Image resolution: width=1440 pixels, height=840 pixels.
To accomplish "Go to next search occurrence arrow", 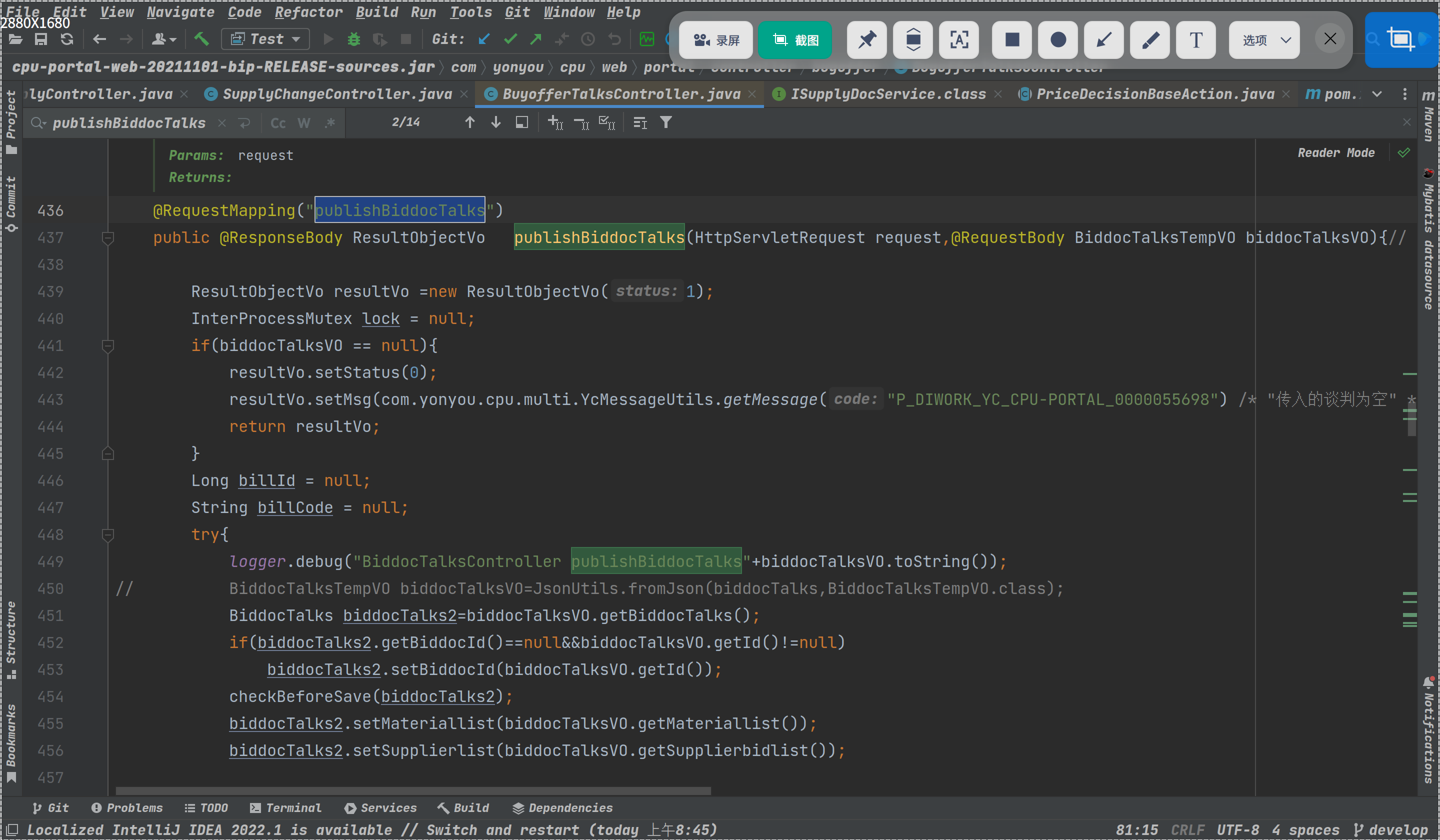I will [x=496, y=122].
